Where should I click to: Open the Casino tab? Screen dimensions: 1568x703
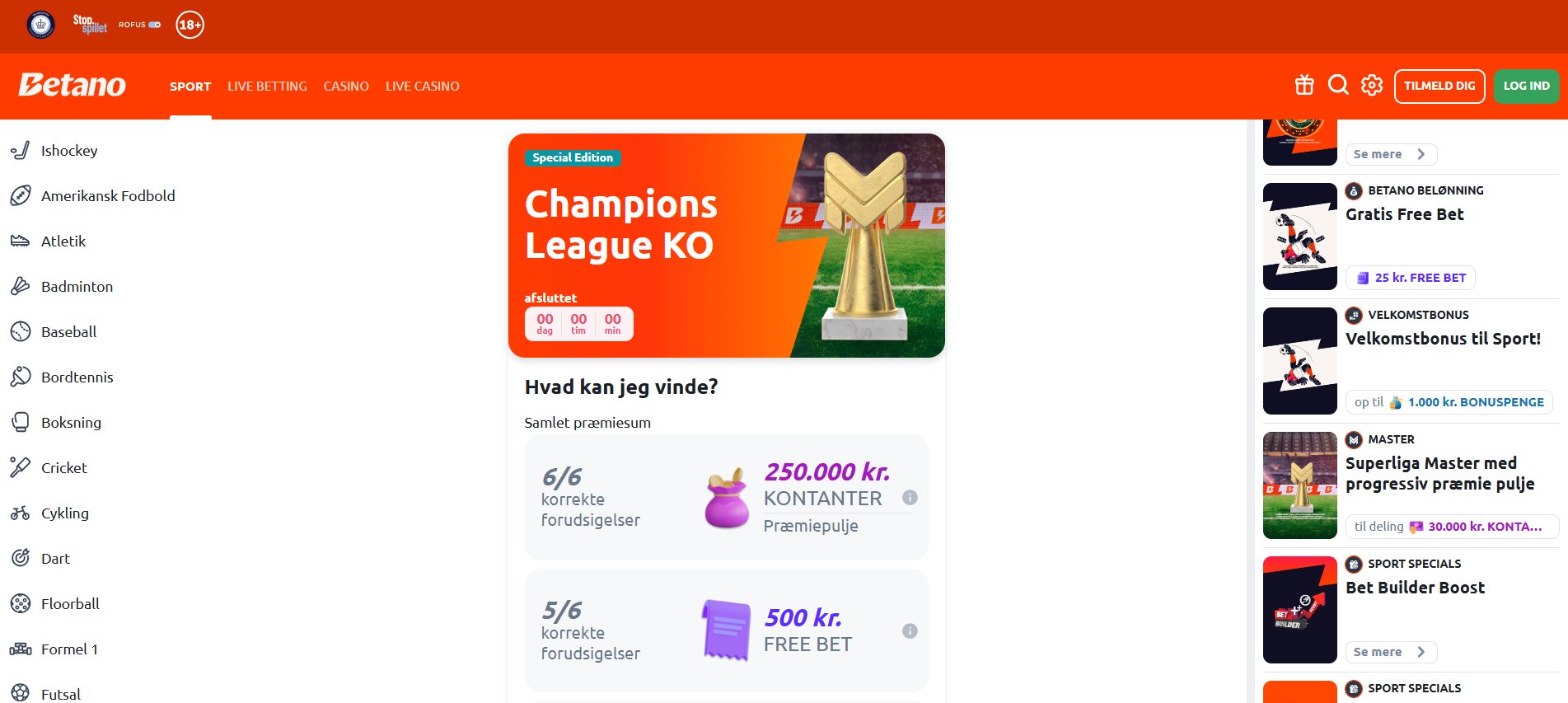[346, 87]
